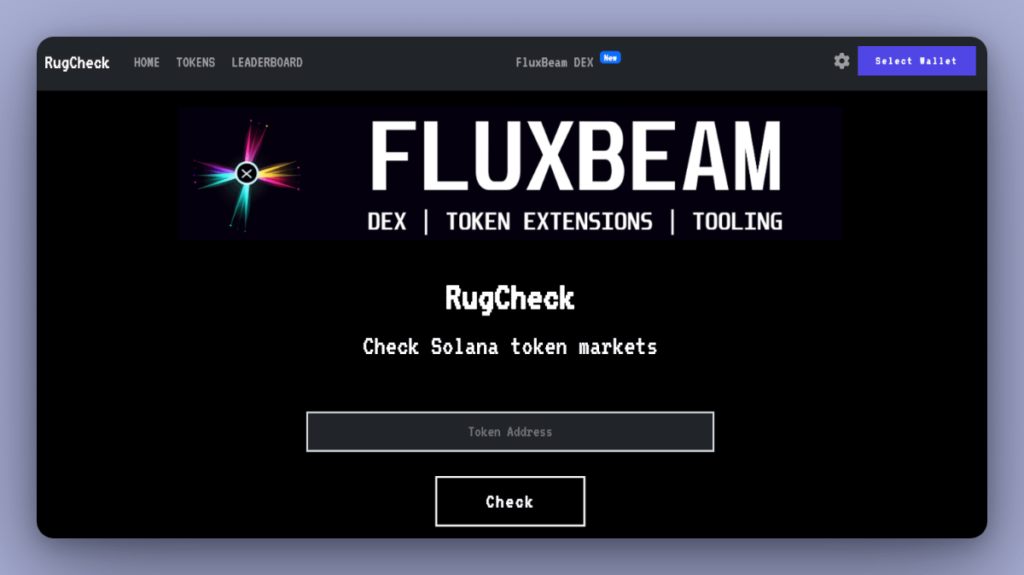1024x575 pixels.
Task: Click the RugCheck main heading
Action: click(510, 299)
